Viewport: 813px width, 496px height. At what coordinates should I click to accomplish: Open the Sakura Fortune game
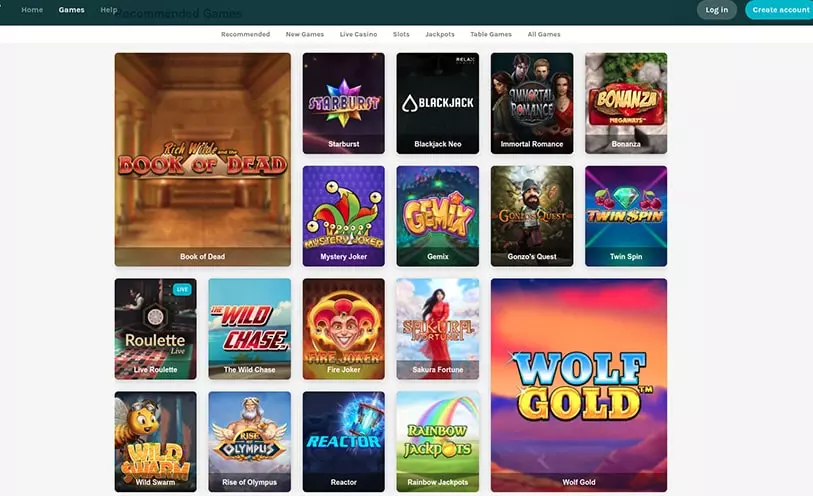tap(438, 329)
